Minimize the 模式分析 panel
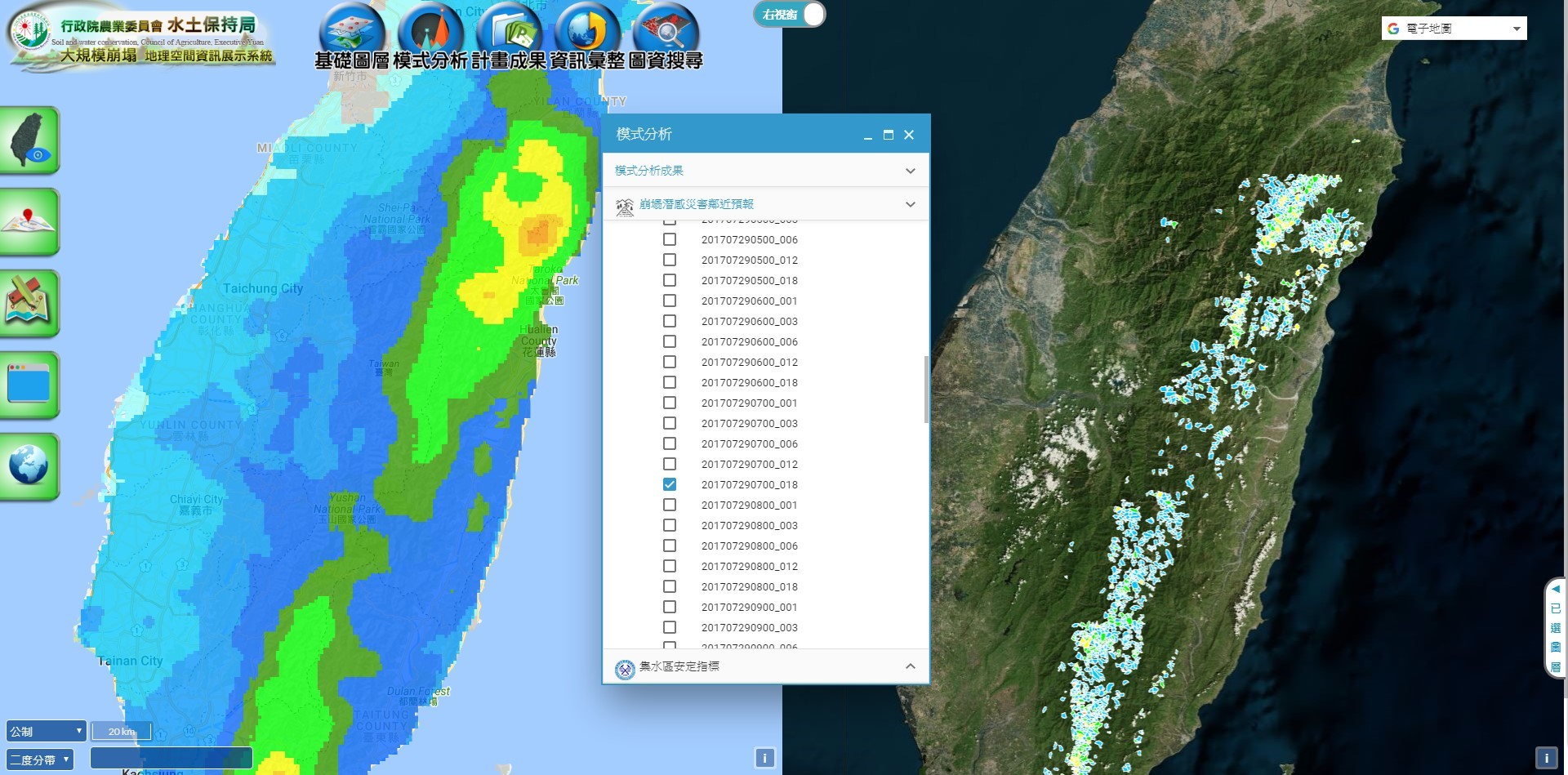 [x=867, y=136]
